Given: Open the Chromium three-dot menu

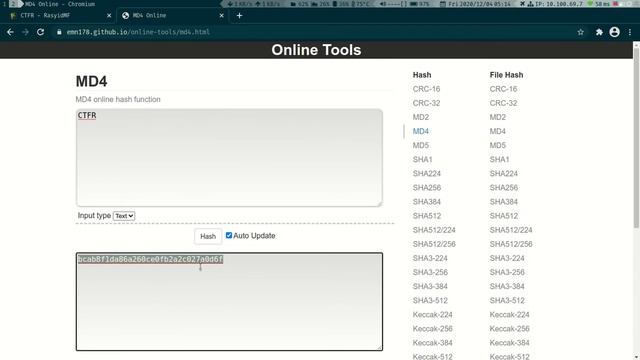Looking at the screenshot, I should 630,32.
